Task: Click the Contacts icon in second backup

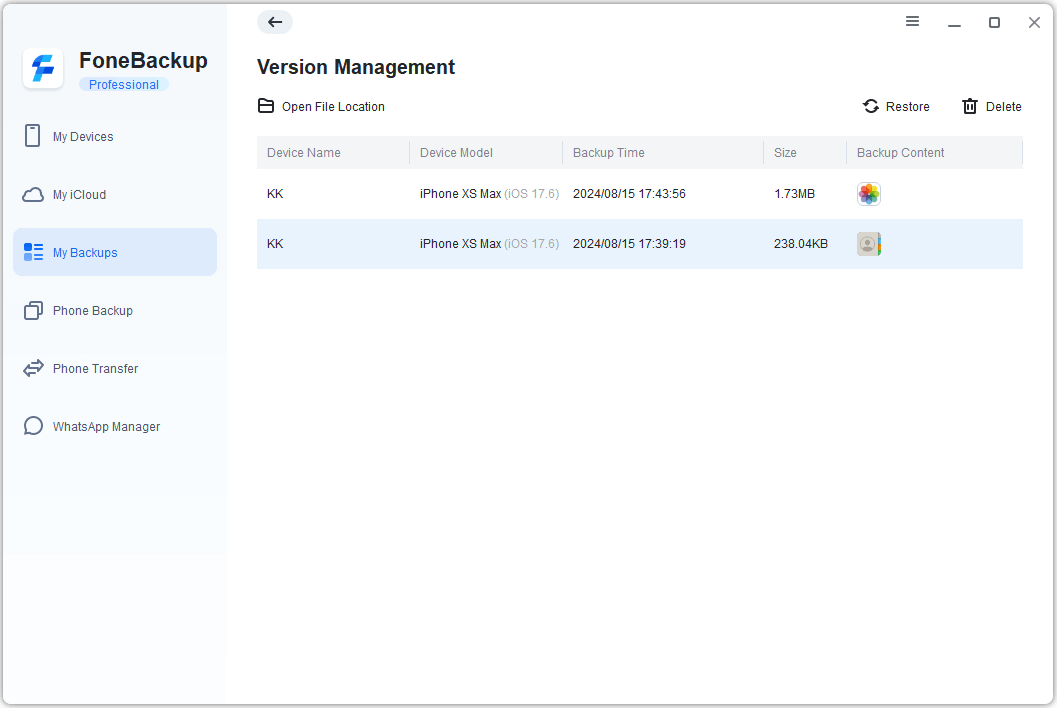Action: [869, 244]
